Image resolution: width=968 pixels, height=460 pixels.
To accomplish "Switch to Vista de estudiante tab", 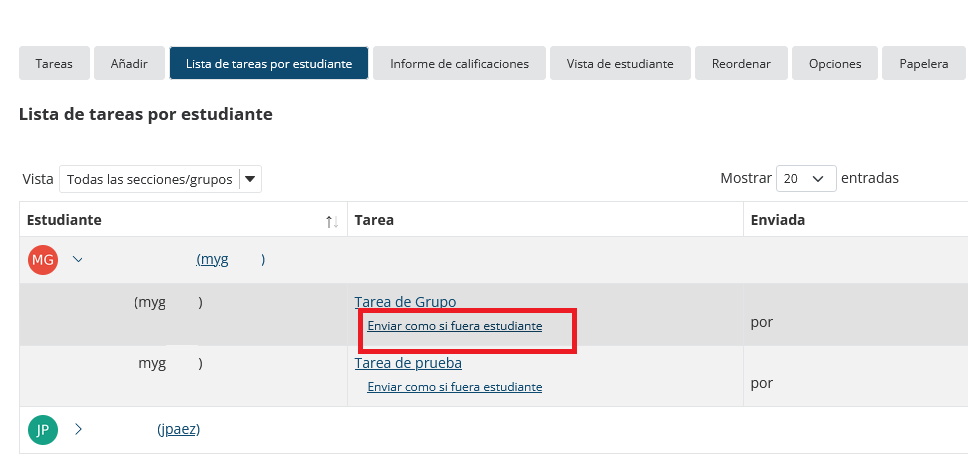I will (620, 63).
